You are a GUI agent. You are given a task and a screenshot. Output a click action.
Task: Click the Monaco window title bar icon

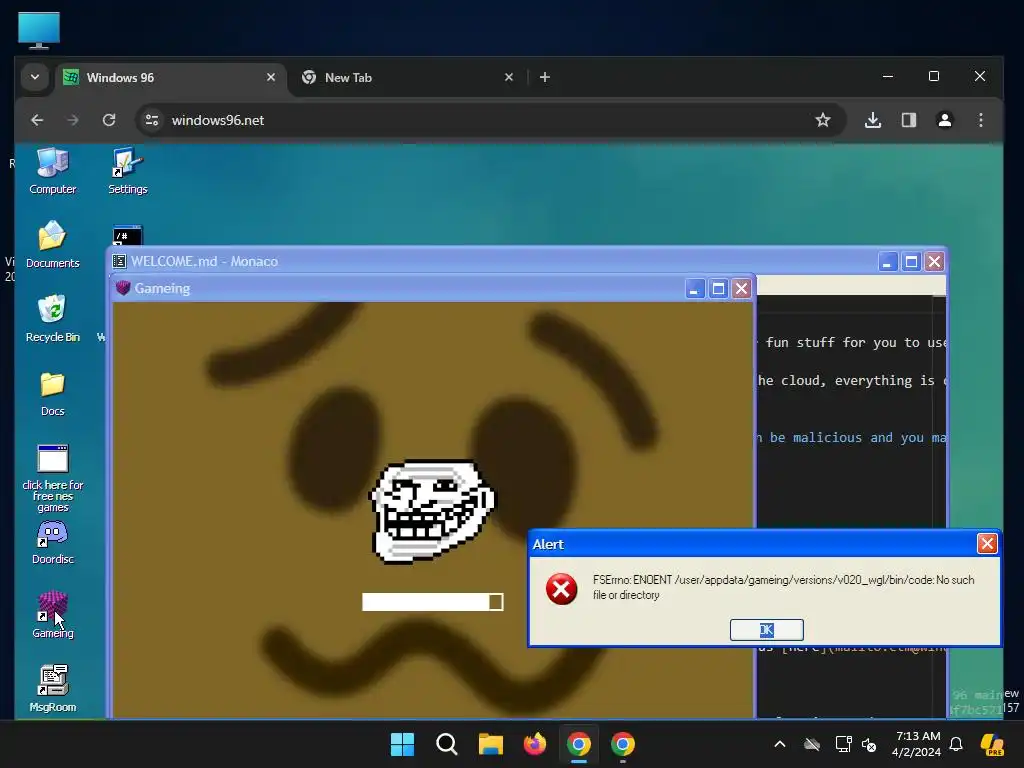119,261
